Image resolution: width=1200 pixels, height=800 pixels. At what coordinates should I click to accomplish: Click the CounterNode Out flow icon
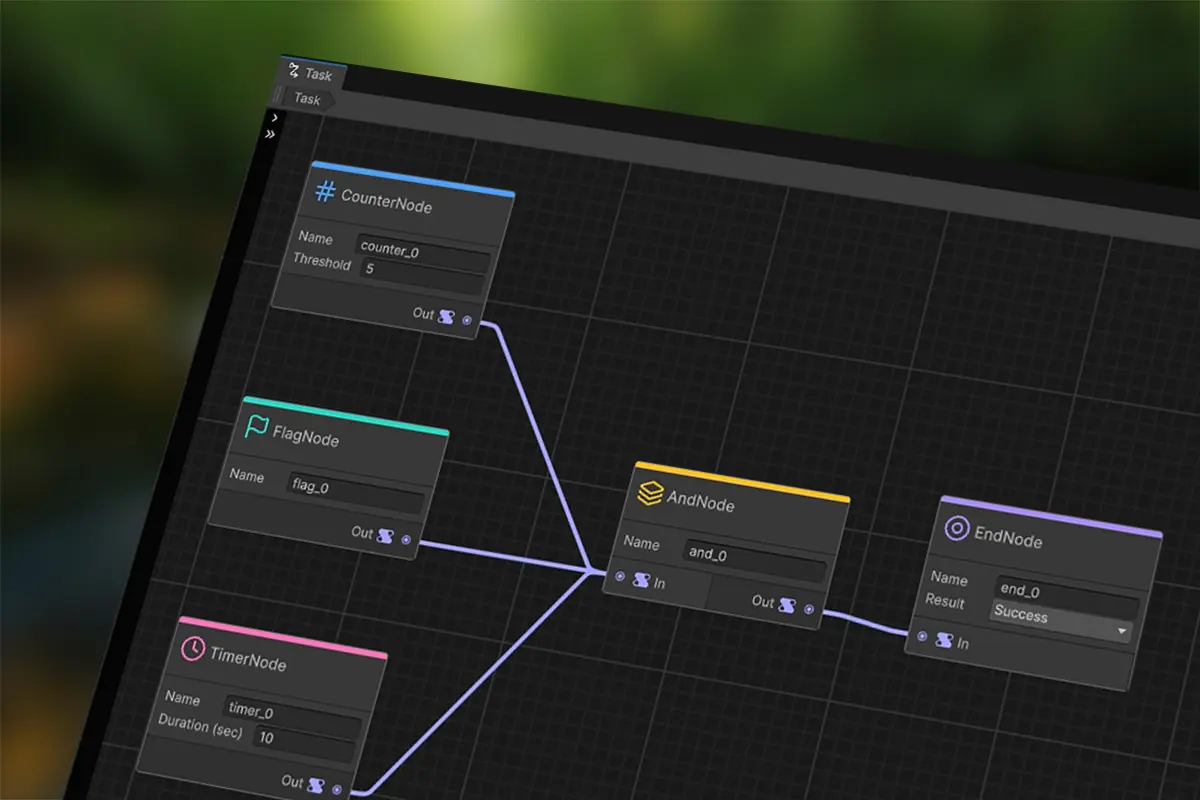pos(447,316)
